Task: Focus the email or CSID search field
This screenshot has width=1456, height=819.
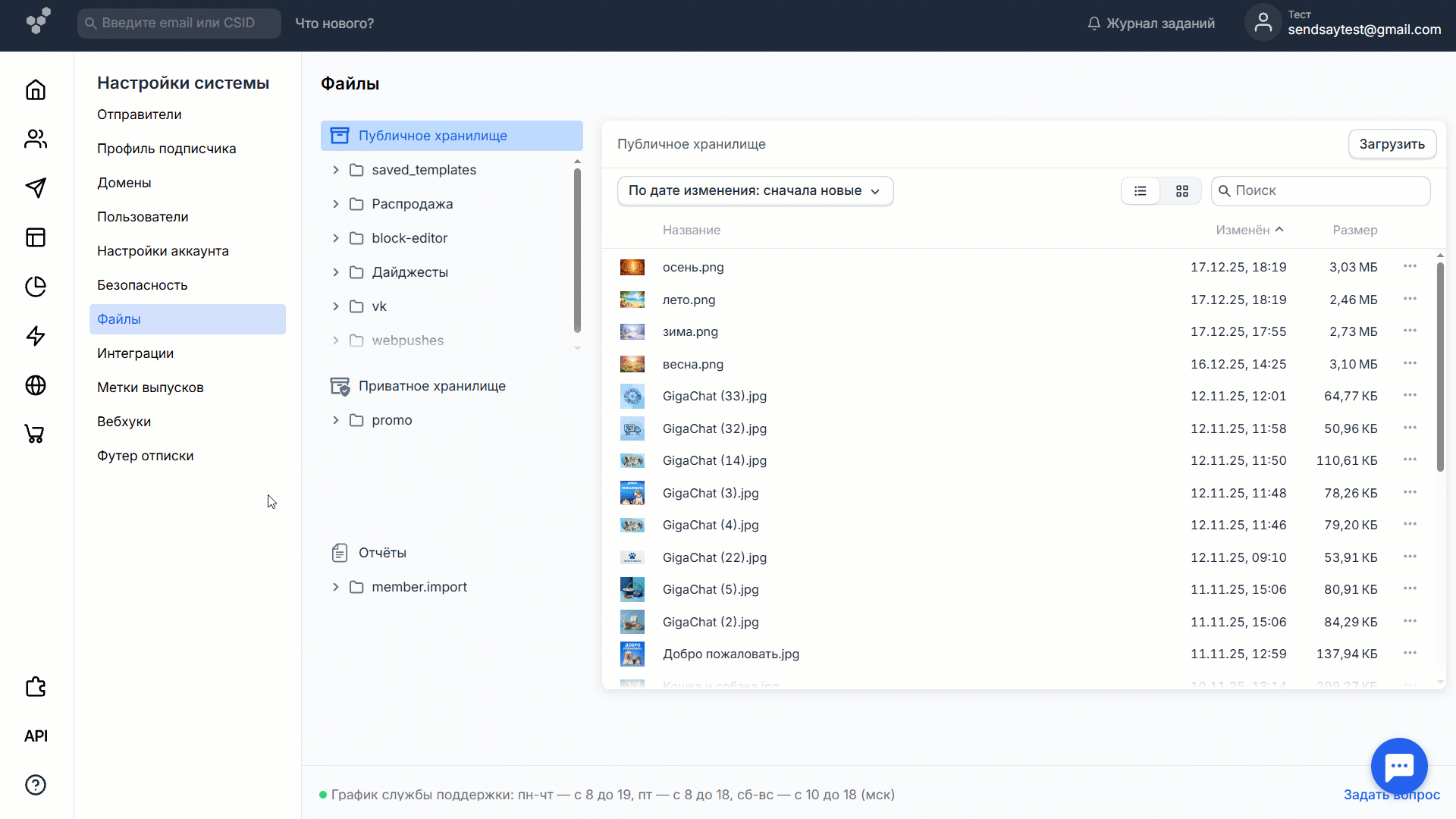Action: pos(179,24)
